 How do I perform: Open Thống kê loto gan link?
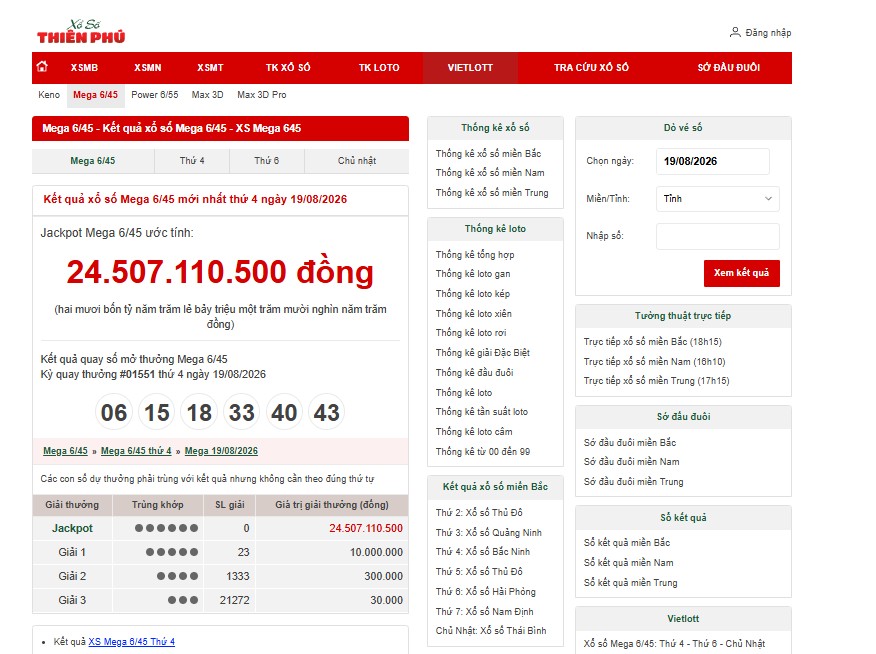[473, 274]
